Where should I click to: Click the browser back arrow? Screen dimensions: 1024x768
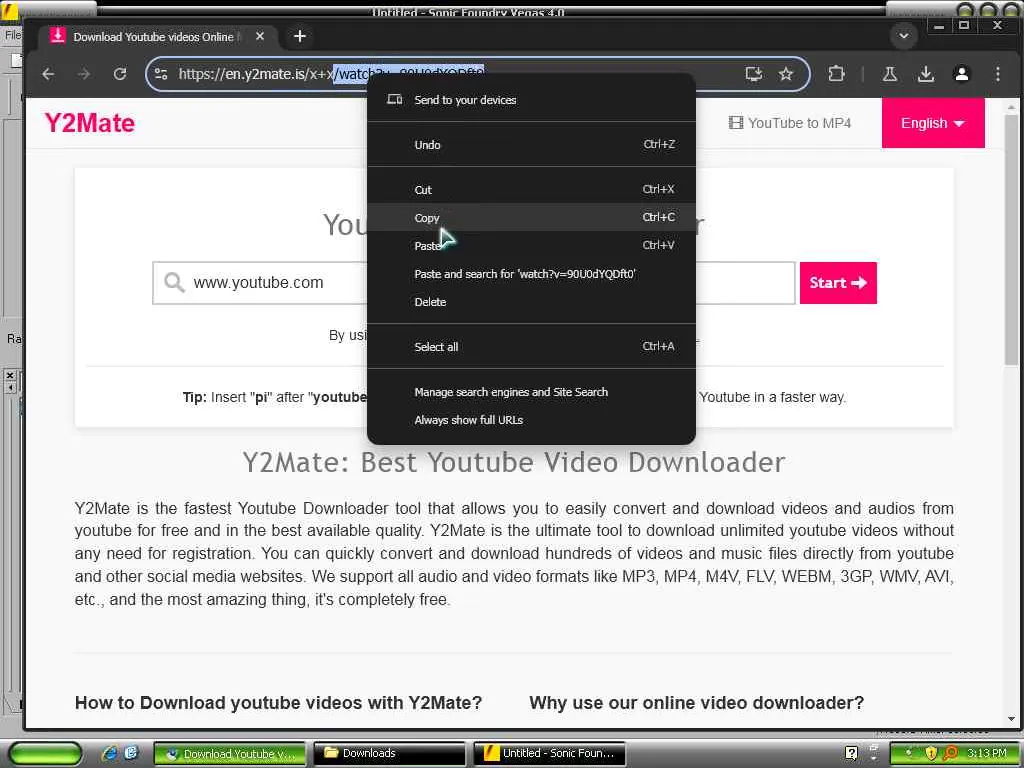[48, 74]
